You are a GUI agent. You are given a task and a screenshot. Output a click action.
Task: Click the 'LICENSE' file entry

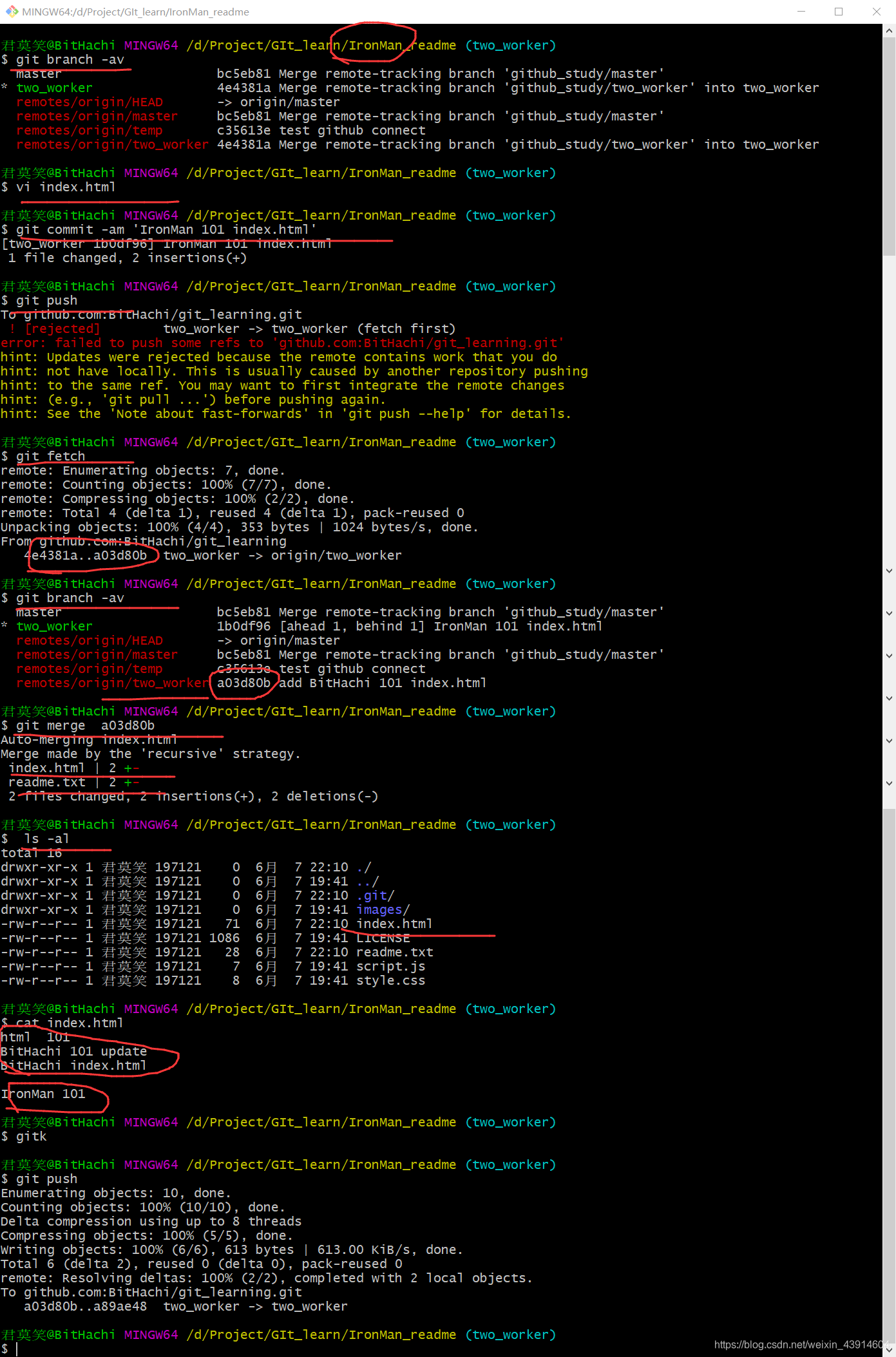point(383,938)
